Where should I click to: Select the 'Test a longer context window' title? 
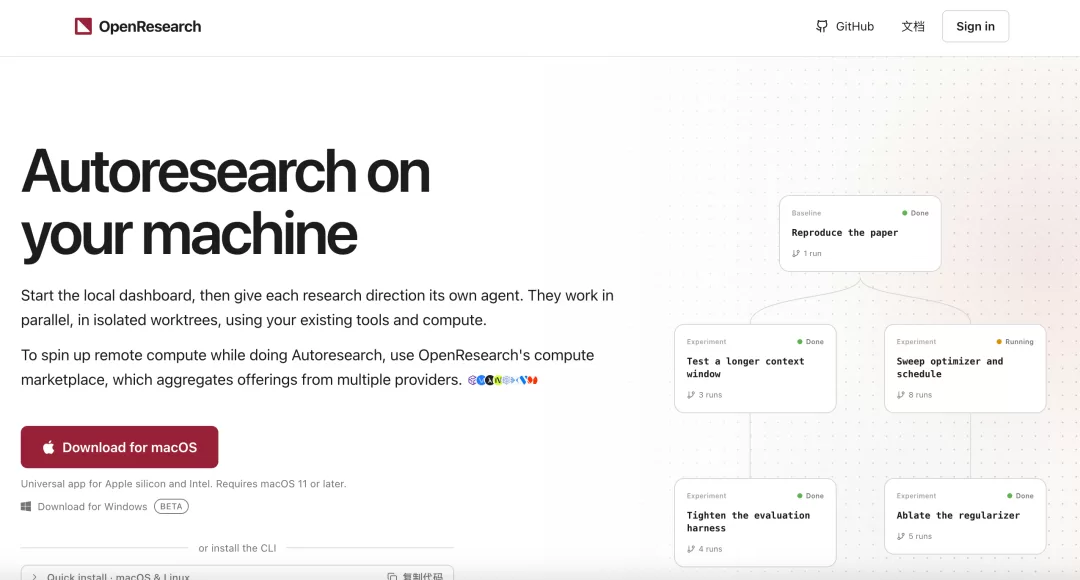[x=745, y=367]
